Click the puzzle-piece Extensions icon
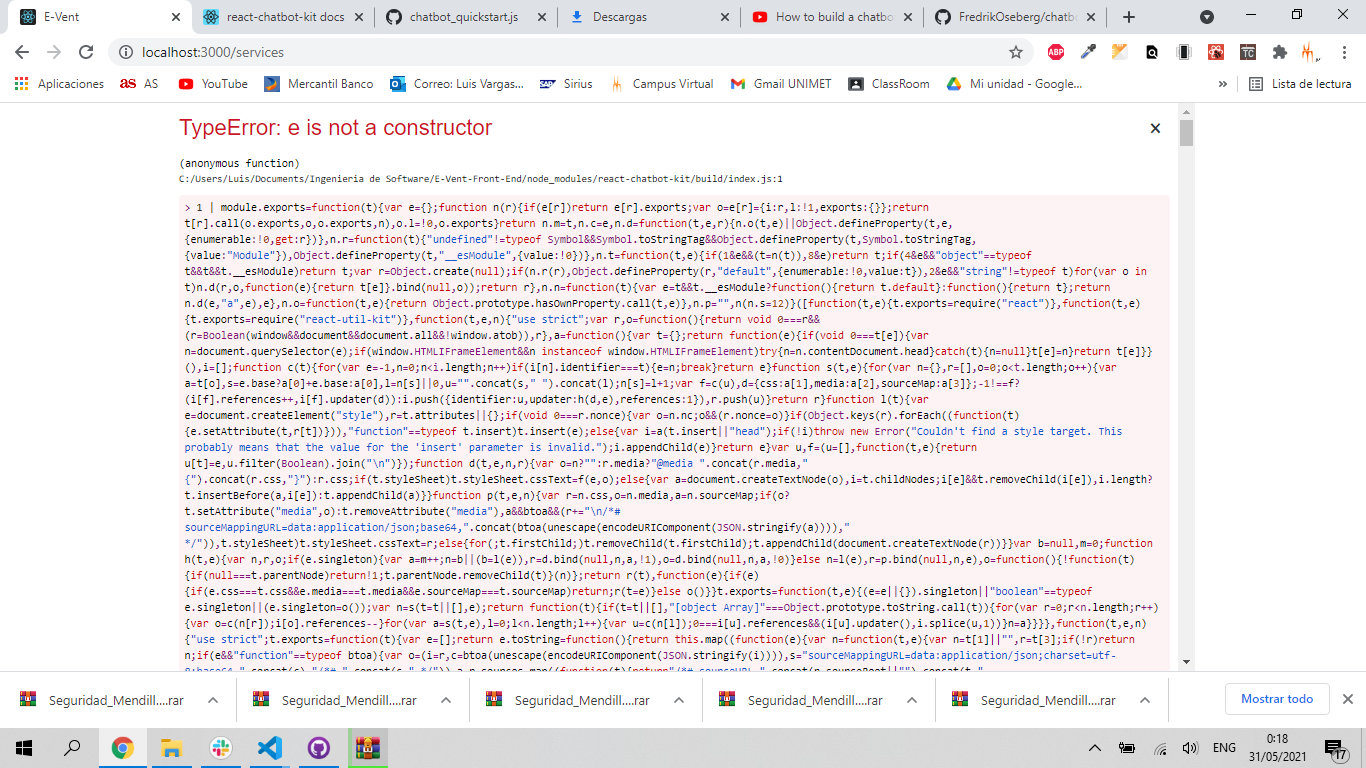The width and height of the screenshot is (1366, 768). [1280, 51]
